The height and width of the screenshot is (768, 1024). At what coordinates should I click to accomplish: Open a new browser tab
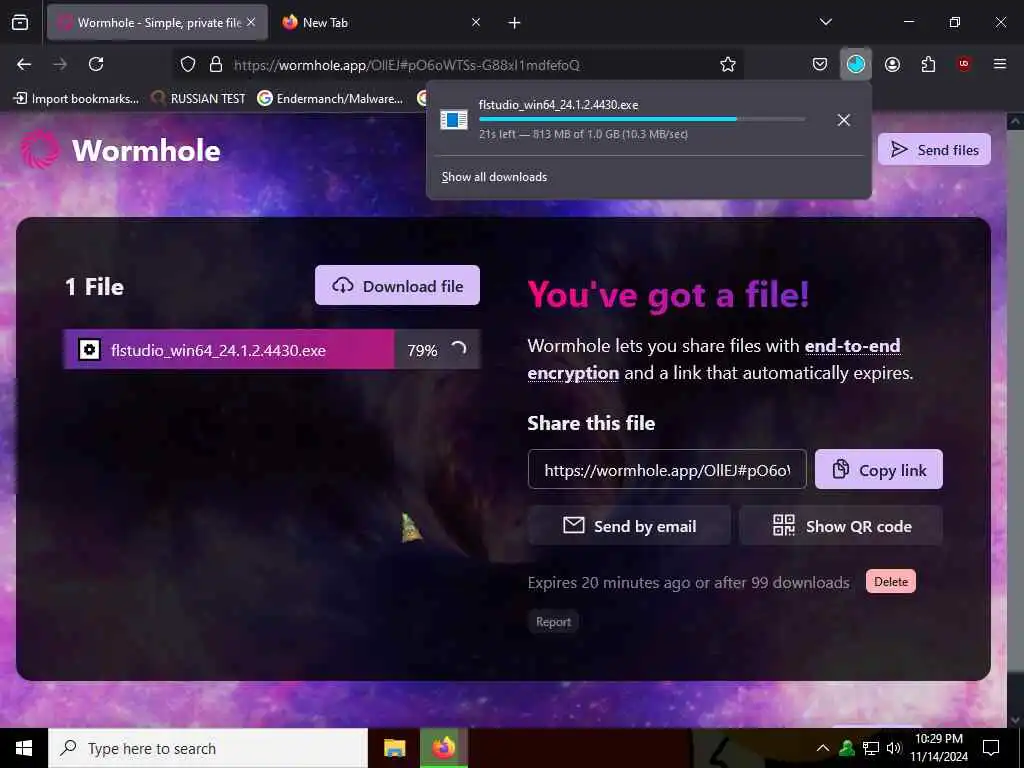click(515, 23)
